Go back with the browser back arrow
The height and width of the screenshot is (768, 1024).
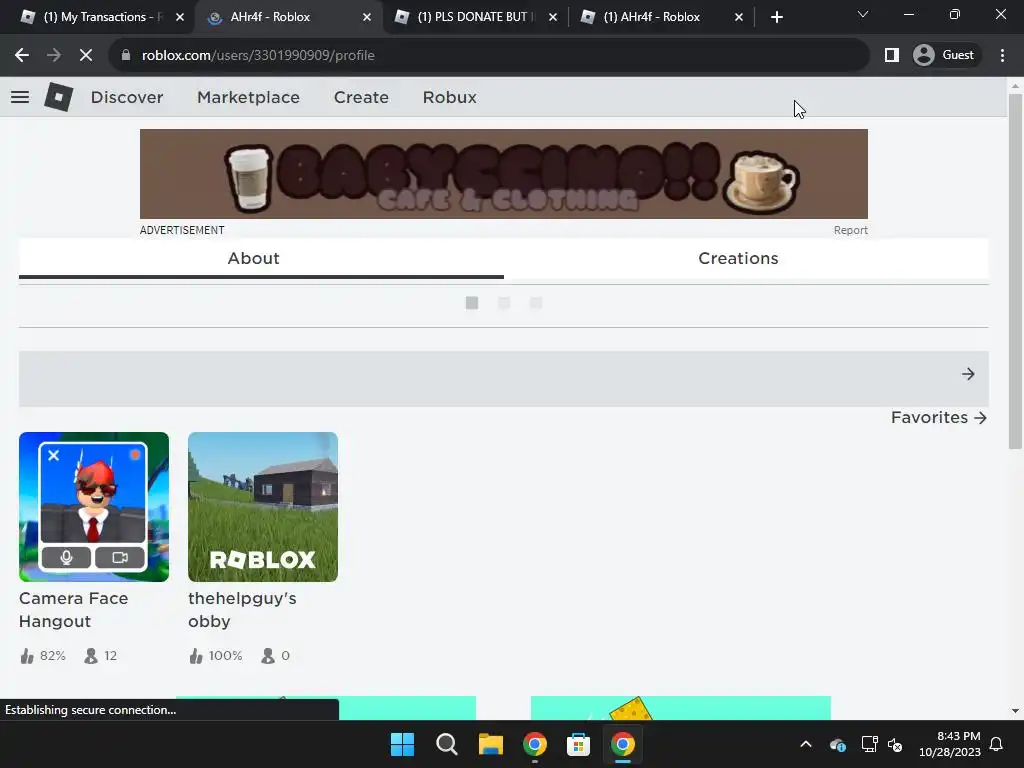(22, 56)
